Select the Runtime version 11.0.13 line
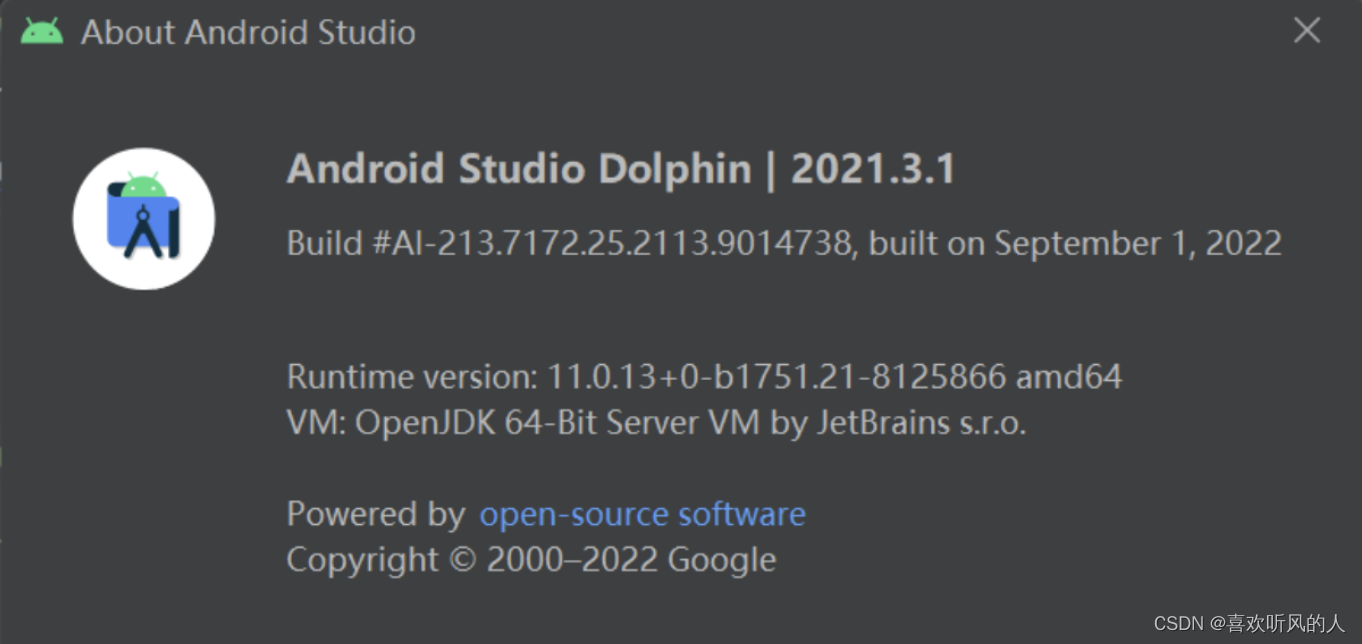 coord(704,376)
